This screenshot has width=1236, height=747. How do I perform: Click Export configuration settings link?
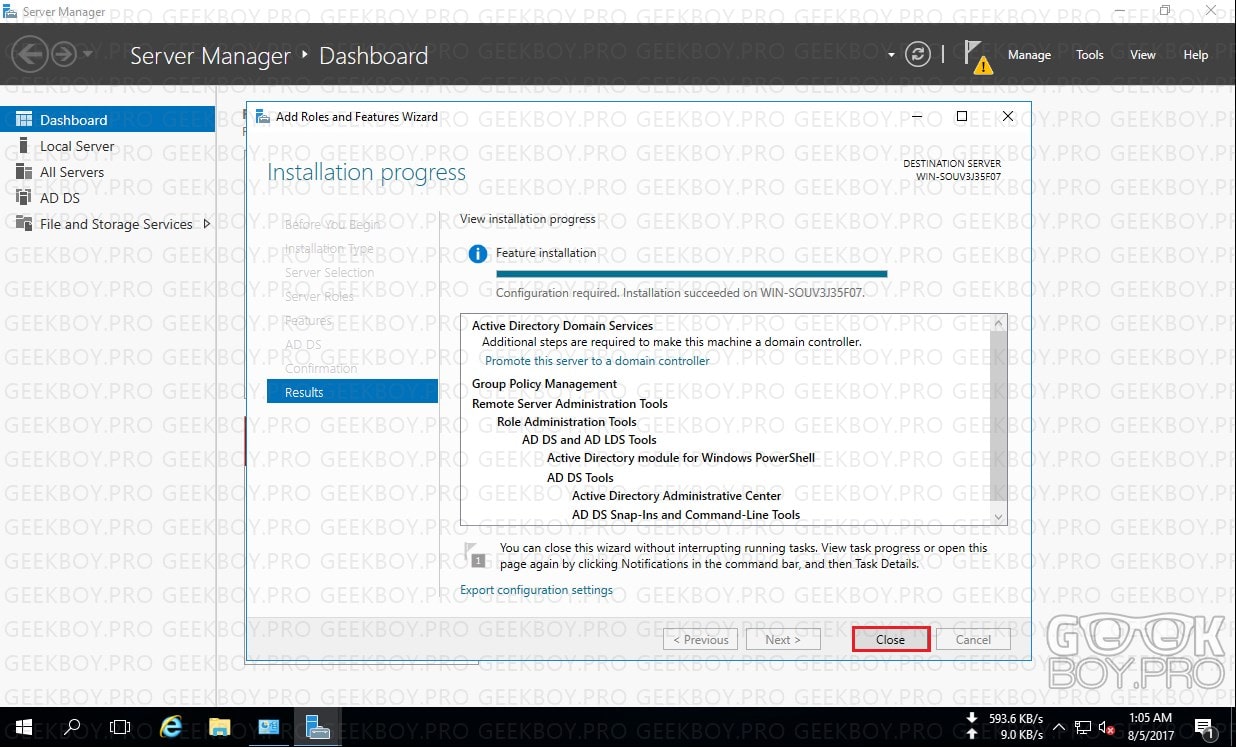[536, 590]
